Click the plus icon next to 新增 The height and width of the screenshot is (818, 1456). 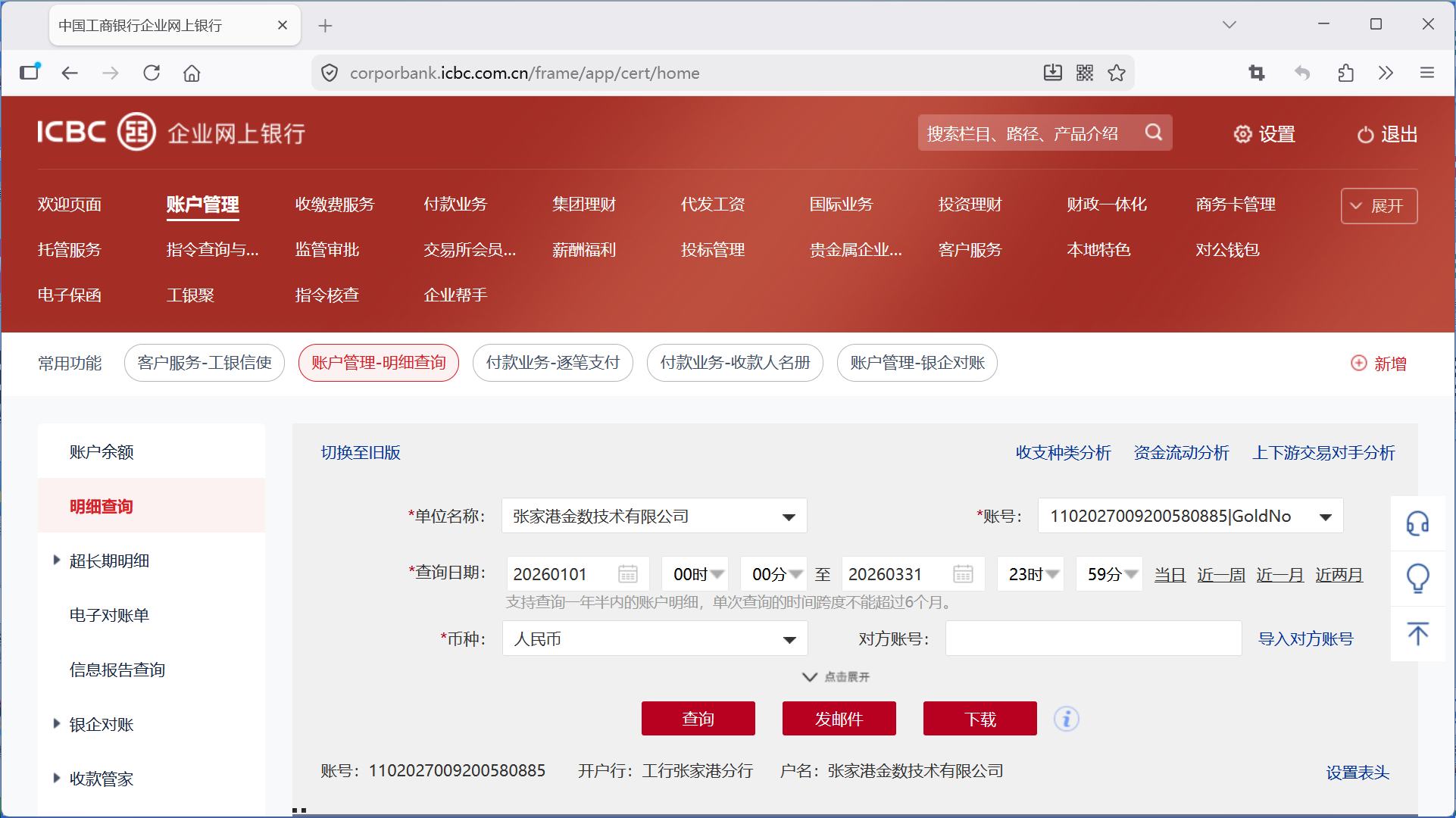tap(1359, 363)
